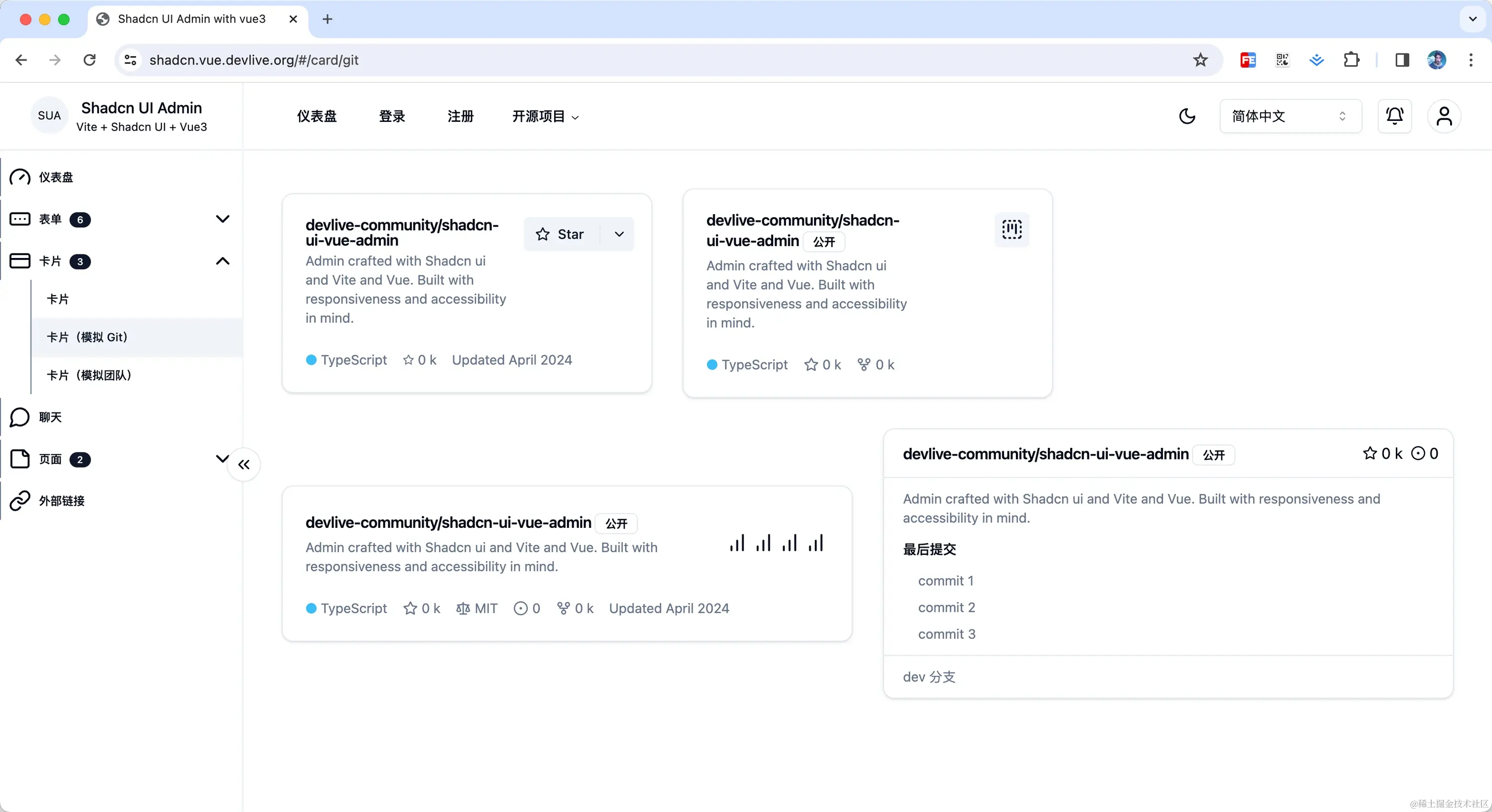Toggle Chrome side panel icon
Screen dimensions: 1492x812
(x=1402, y=60)
